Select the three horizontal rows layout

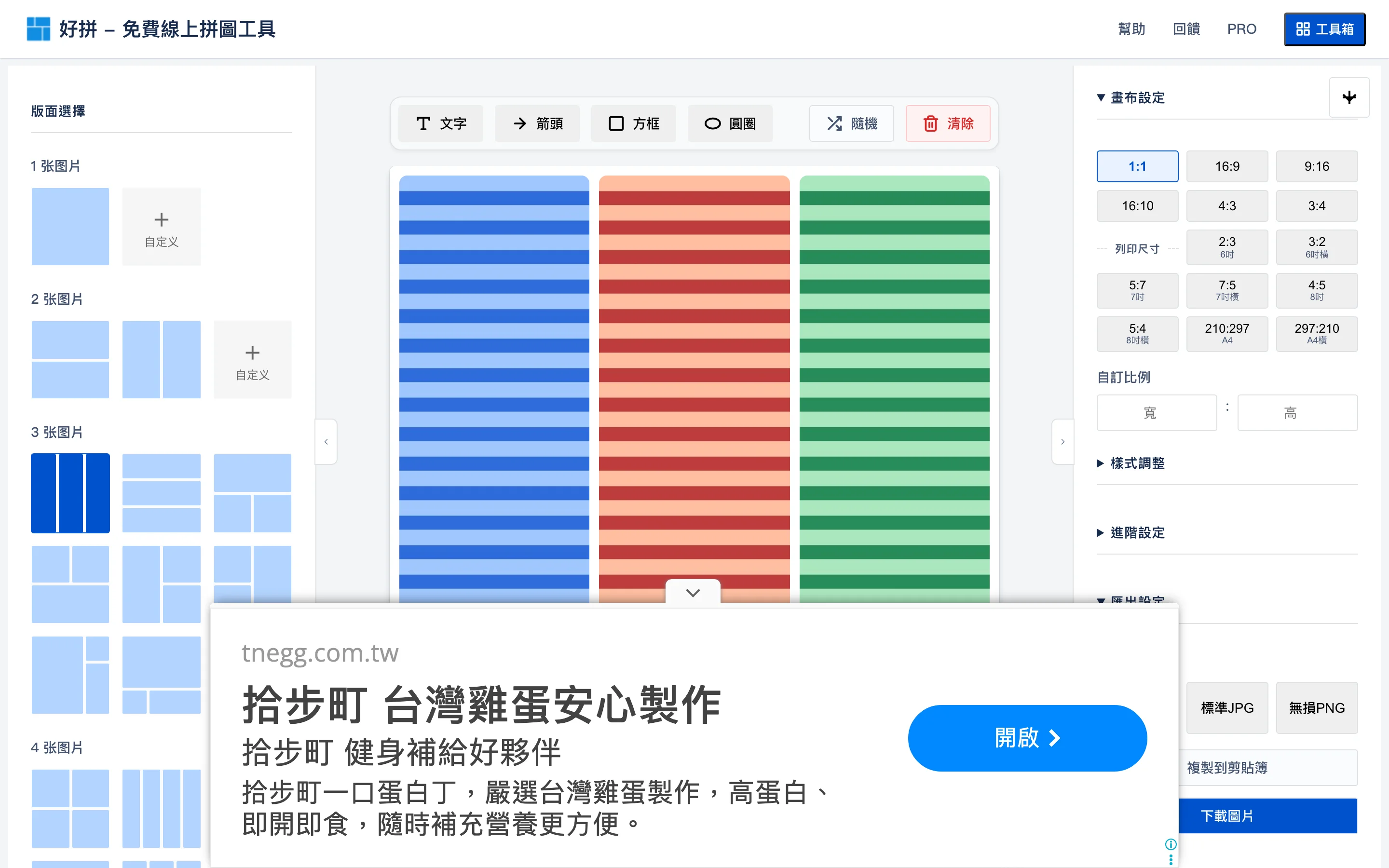pyautogui.click(x=161, y=493)
